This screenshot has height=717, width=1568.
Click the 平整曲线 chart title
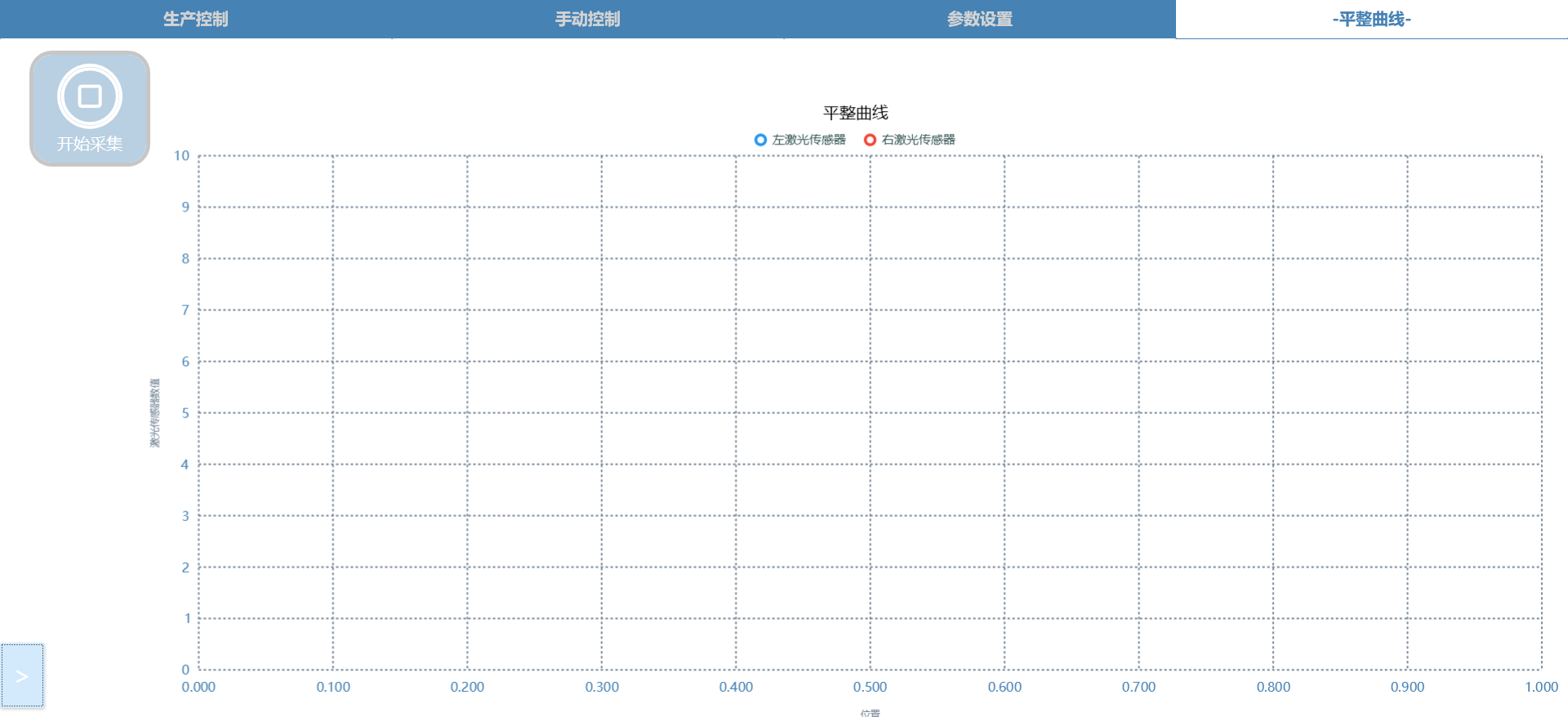tap(855, 113)
